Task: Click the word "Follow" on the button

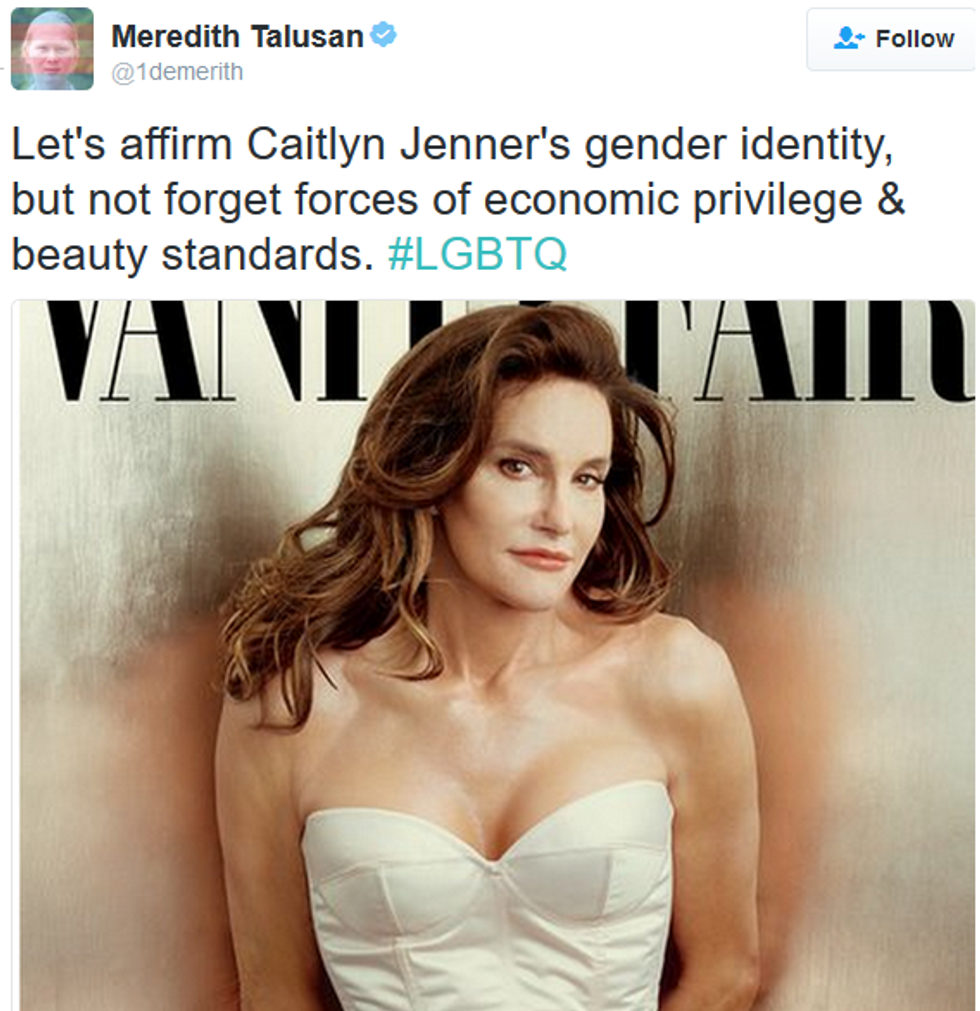Action: pyautogui.click(x=915, y=39)
